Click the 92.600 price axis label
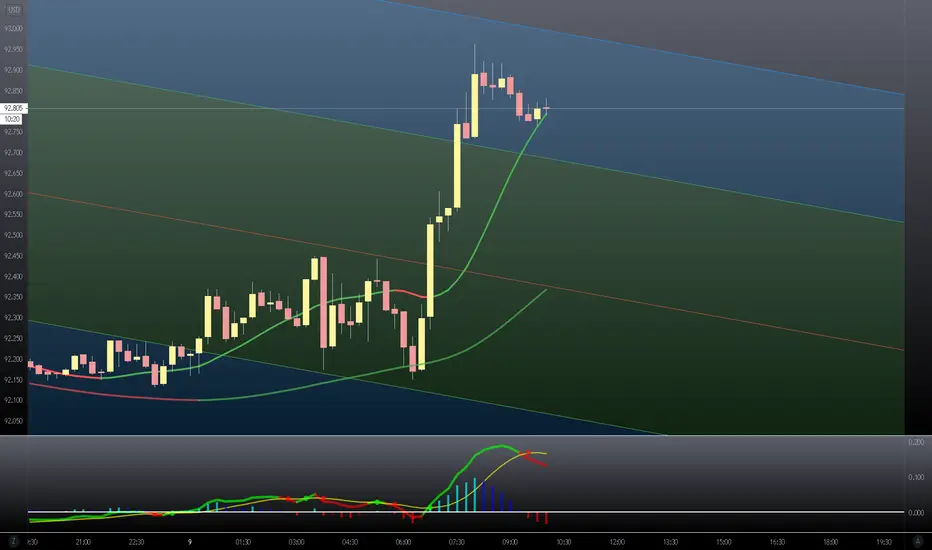Screen dimensions: 932x550 click(13, 194)
